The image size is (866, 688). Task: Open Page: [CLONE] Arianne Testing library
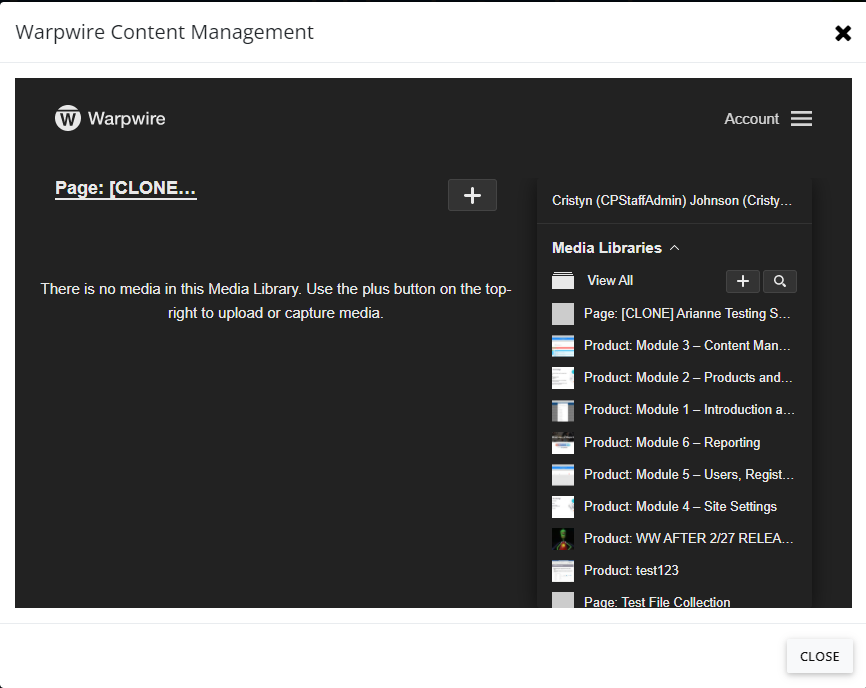[687, 314]
